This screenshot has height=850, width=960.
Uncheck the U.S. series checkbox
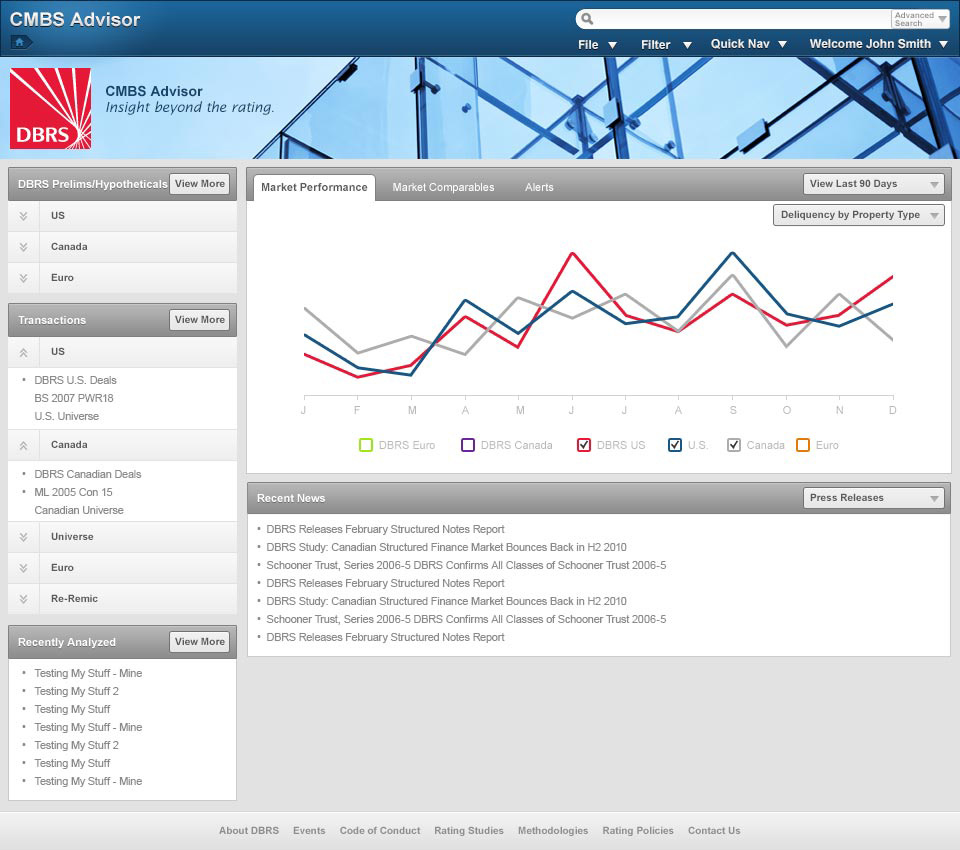(675, 445)
